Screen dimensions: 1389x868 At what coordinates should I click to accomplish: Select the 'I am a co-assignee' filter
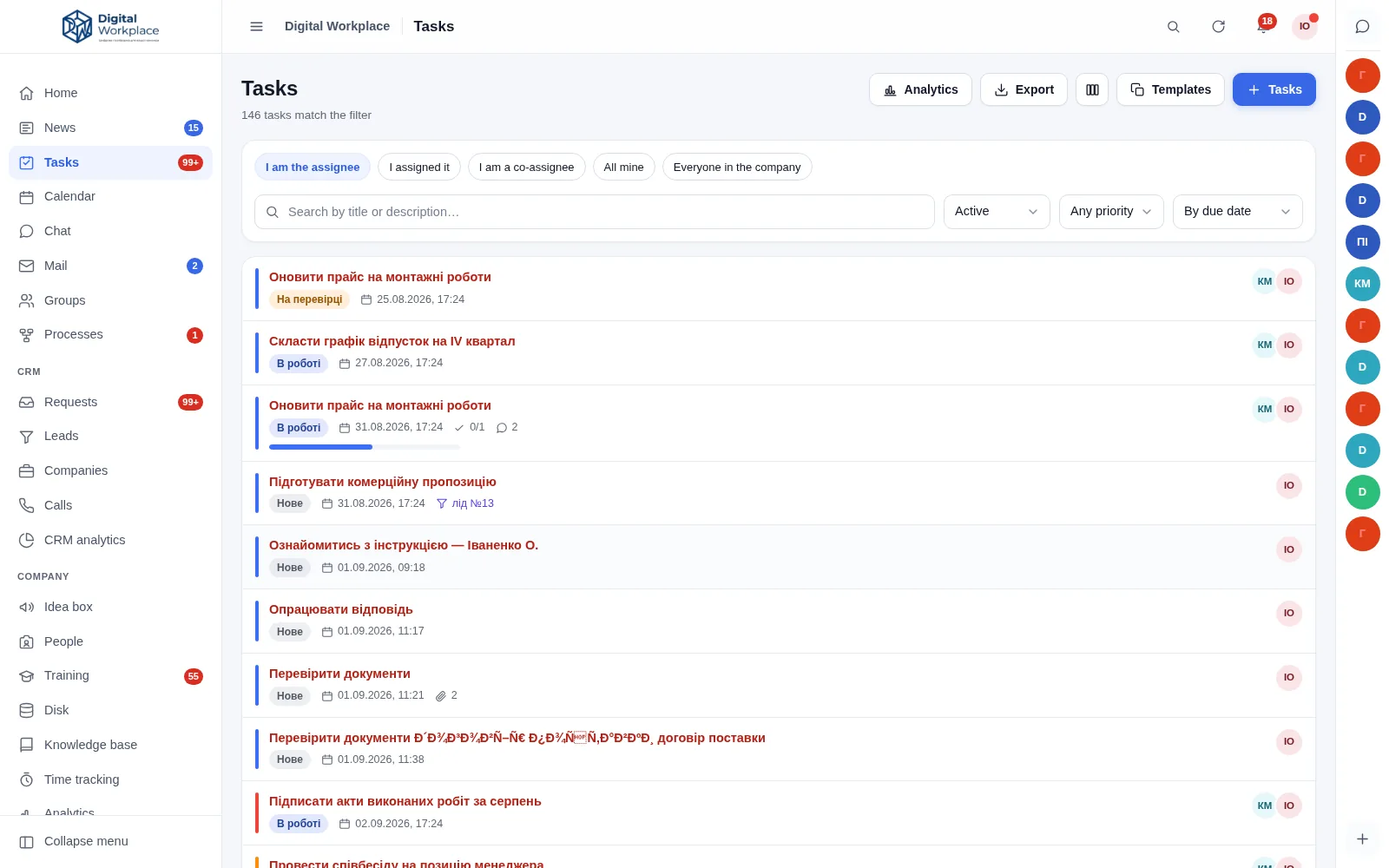click(x=527, y=167)
